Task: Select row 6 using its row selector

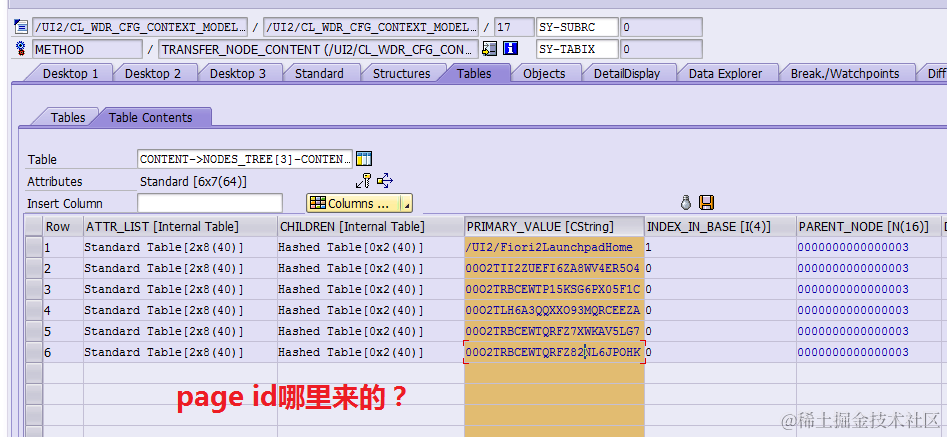Action: pos(34,352)
